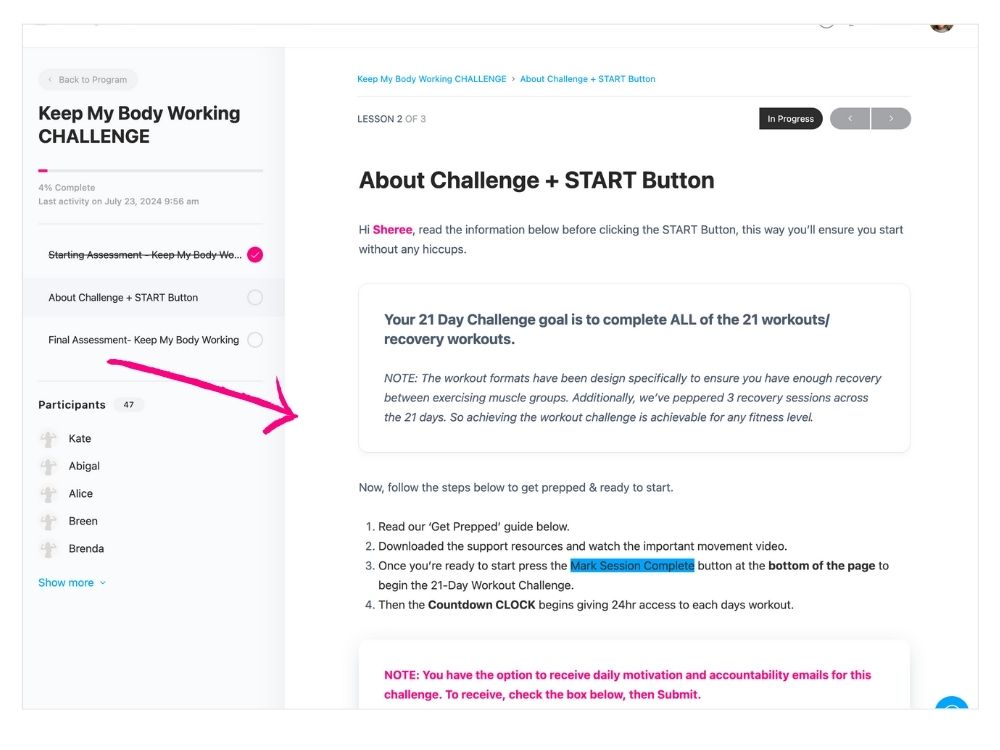The height and width of the screenshot is (750, 1000).
Task: Click status circle for About Challenge lesson
Action: (255, 297)
